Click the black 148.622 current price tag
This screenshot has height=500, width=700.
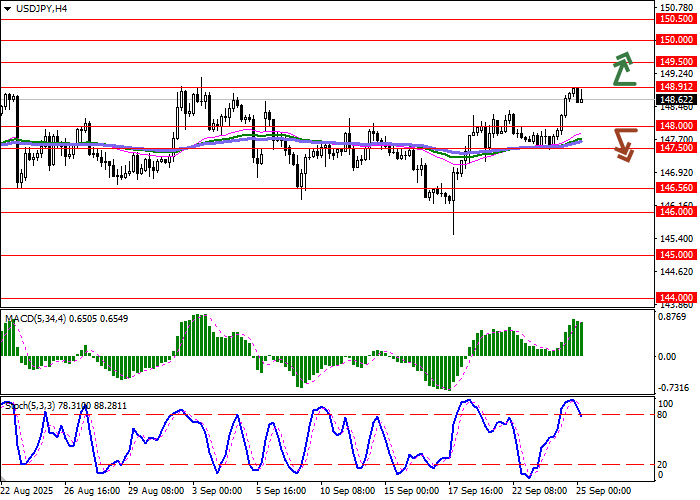(676, 100)
